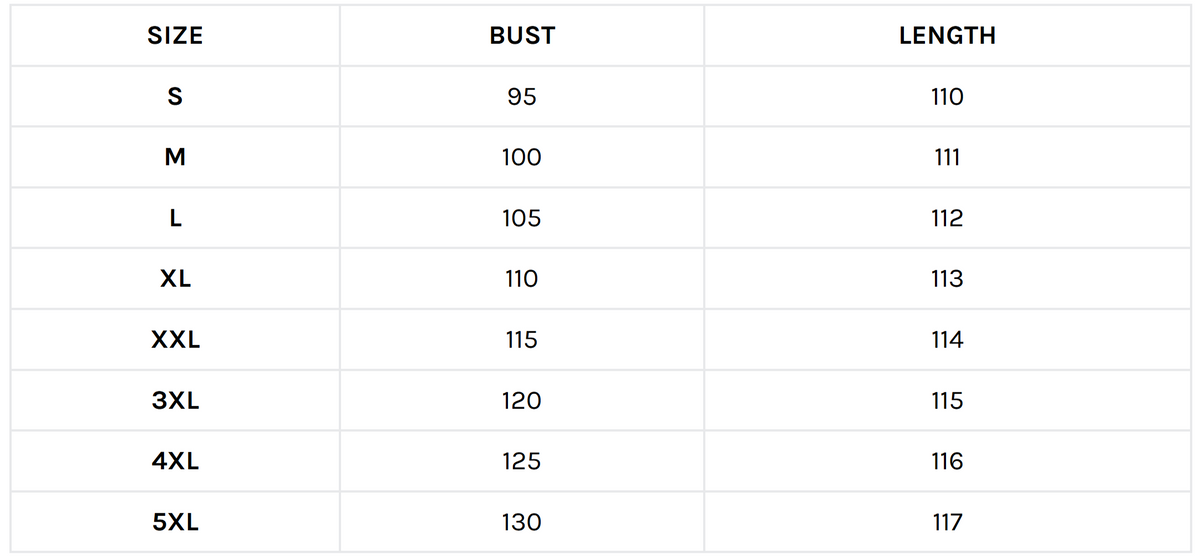
Task: Select the 5XL size cell
Action: click(175, 522)
